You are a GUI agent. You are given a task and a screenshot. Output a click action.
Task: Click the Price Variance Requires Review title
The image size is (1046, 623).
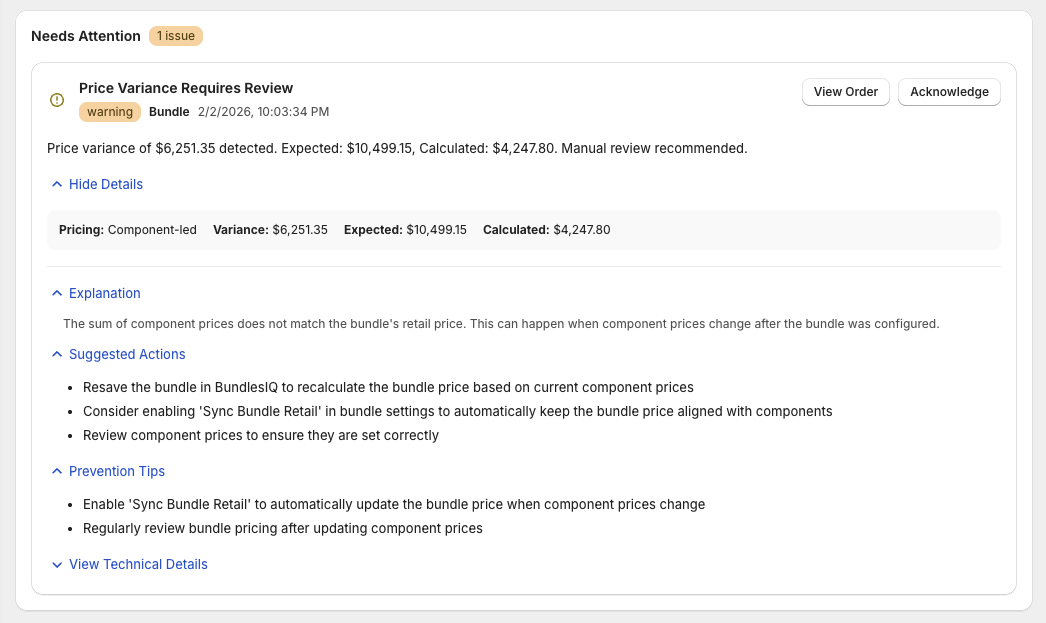[185, 88]
